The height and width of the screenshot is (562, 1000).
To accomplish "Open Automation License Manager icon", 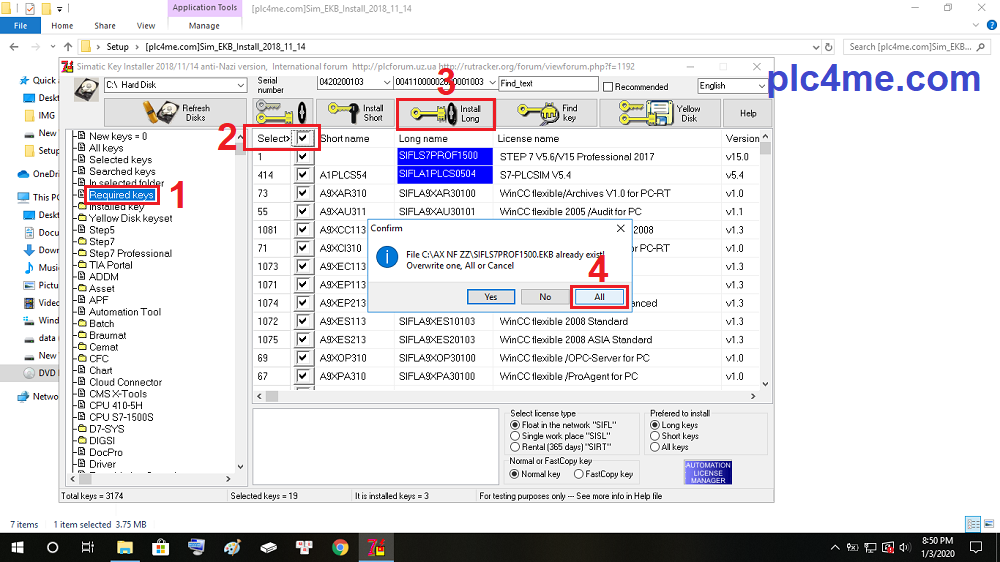I will tap(708, 472).
